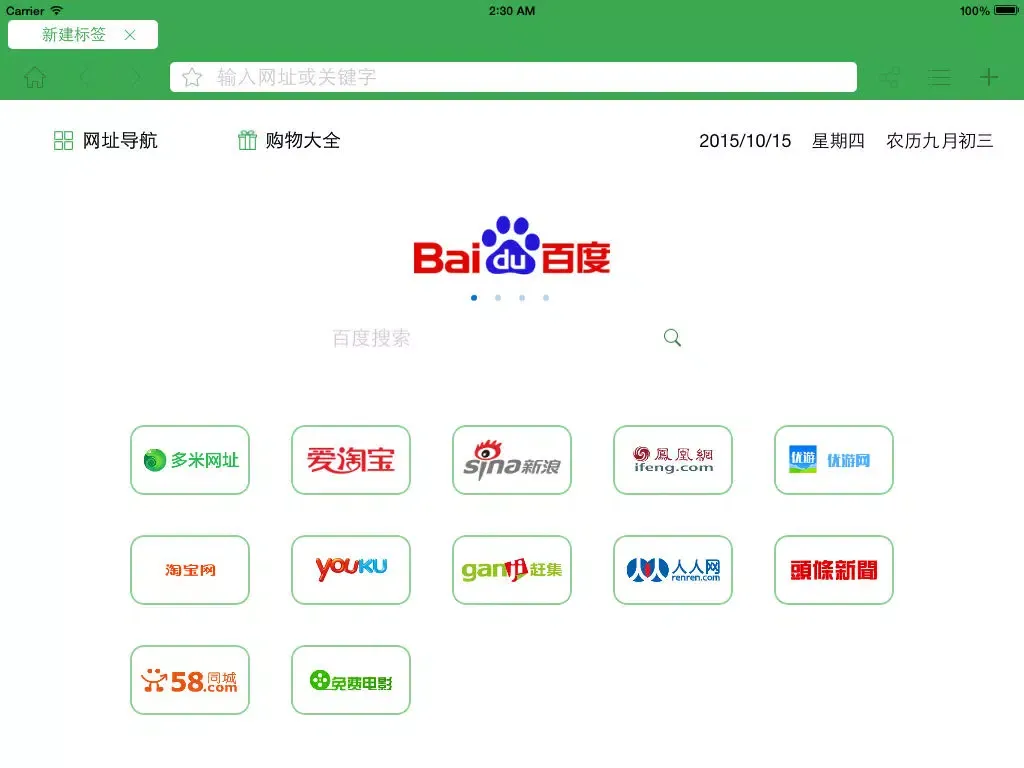Add a new tab with plus icon
This screenshot has height=768, width=1024.
tap(989, 77)
